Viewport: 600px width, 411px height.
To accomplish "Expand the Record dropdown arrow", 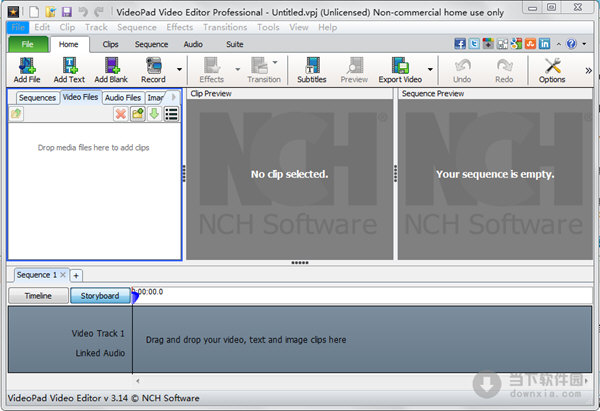I will coord(179,70).
